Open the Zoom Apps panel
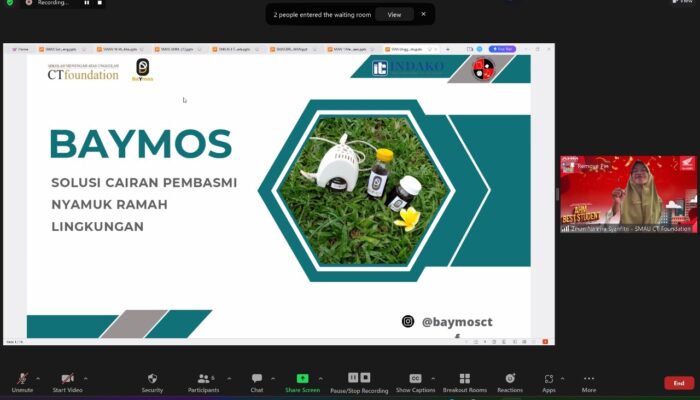 click(x=549, y=382)
